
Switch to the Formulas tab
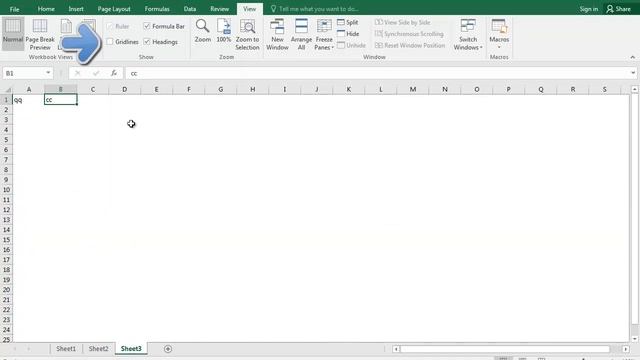tap(157, 9)
